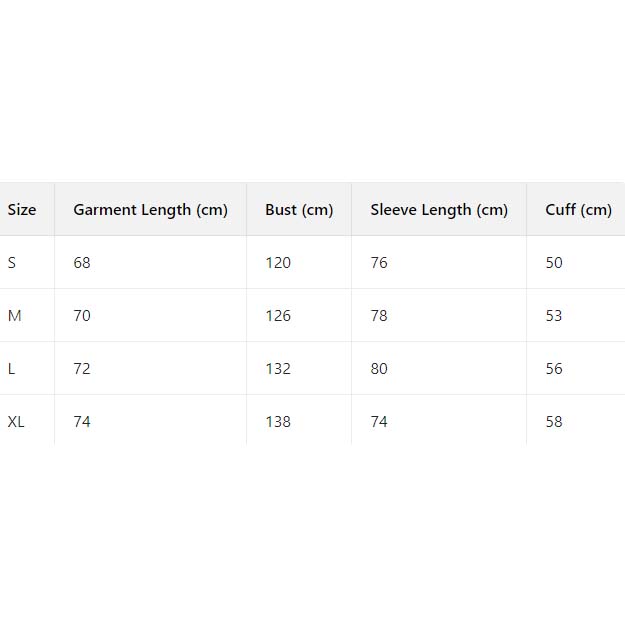
Task: Click sleeve length value 78
Action: [379, 316]
